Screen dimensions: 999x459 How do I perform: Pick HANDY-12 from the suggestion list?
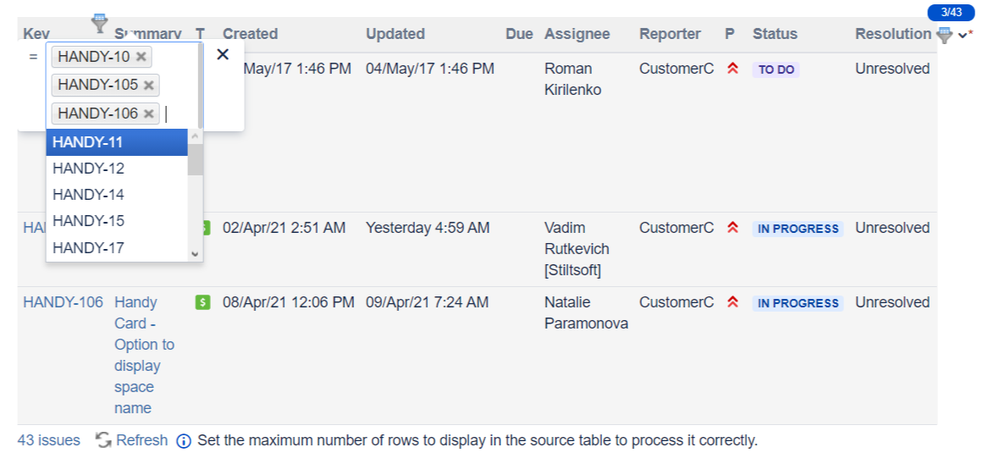117,168
